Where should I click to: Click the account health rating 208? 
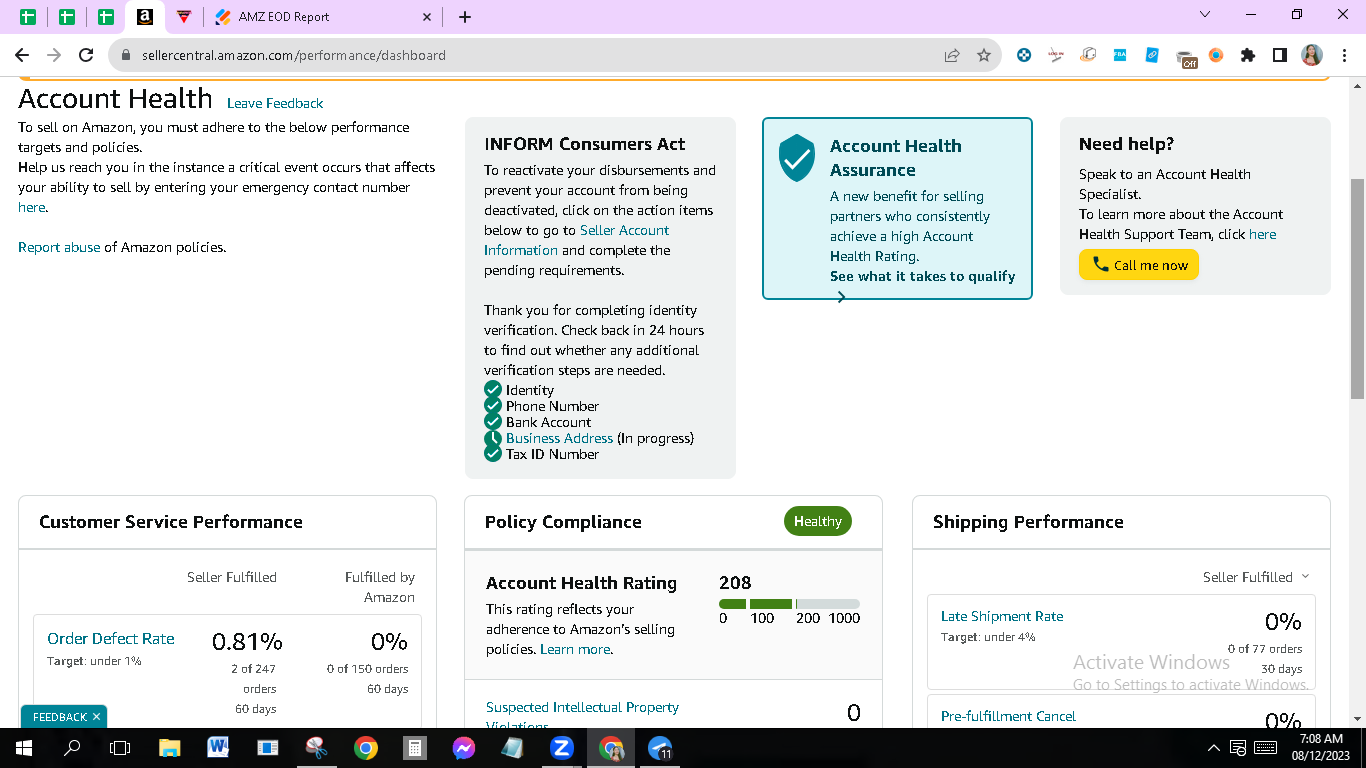(735, 582)
